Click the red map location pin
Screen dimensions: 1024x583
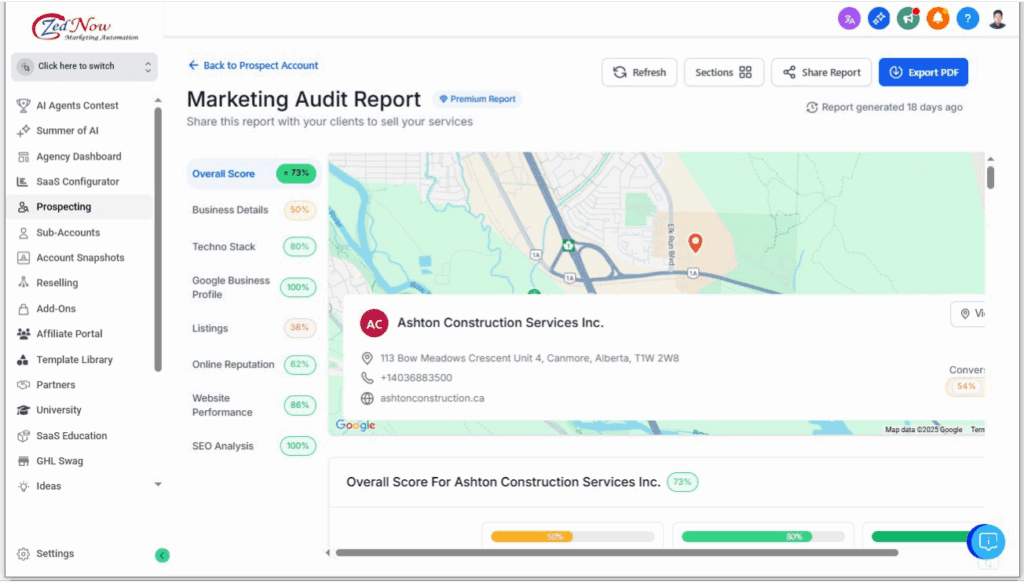(696, 243)
